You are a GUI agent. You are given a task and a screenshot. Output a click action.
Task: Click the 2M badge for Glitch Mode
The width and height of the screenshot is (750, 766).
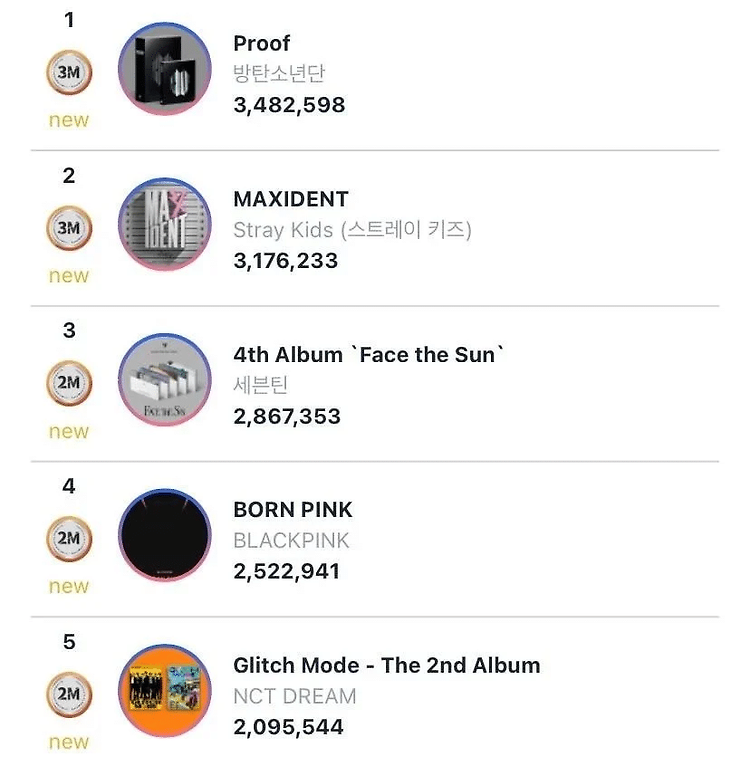(69, 694)
